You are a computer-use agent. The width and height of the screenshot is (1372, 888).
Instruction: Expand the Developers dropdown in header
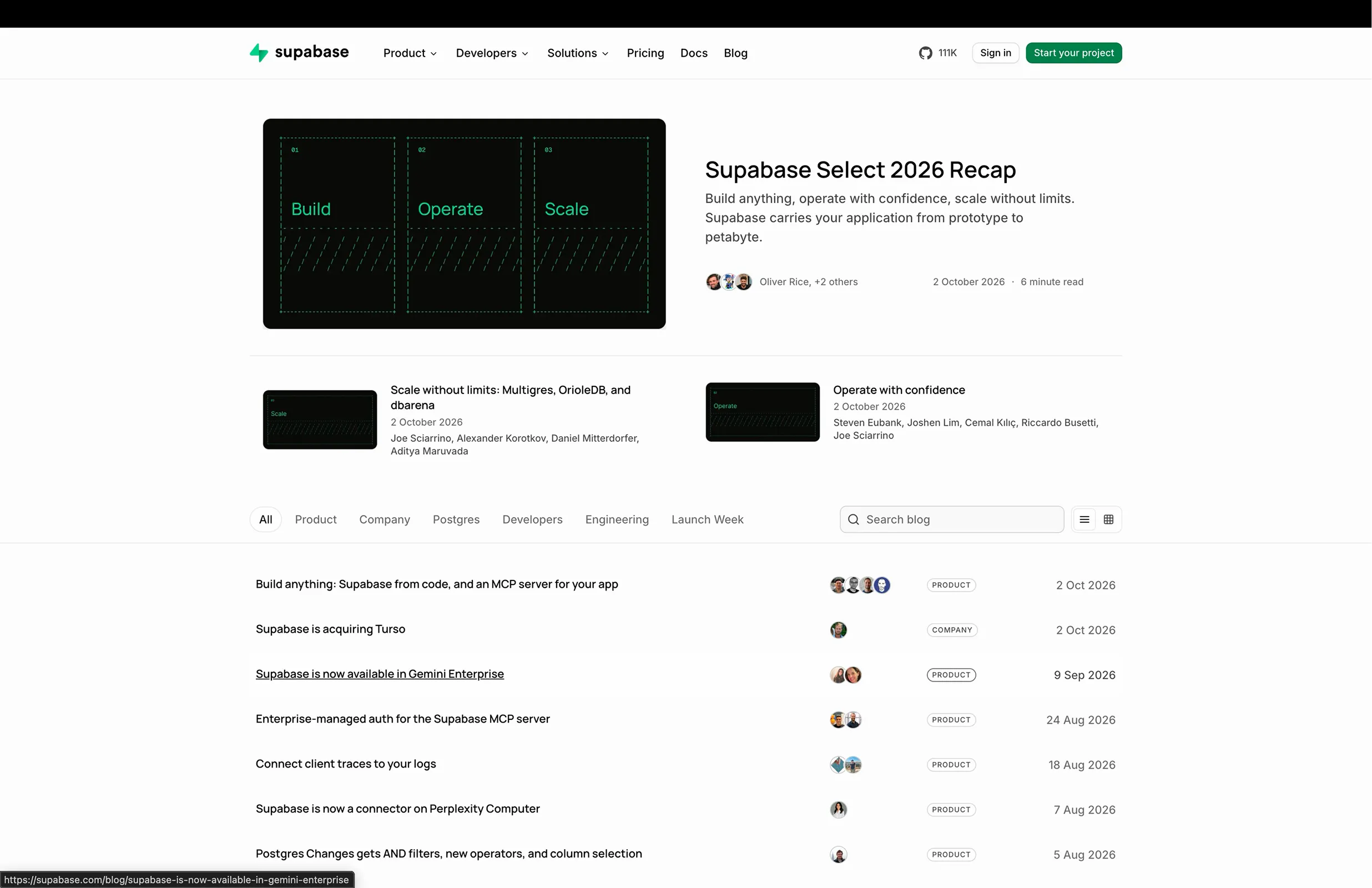tap(492, 53)
